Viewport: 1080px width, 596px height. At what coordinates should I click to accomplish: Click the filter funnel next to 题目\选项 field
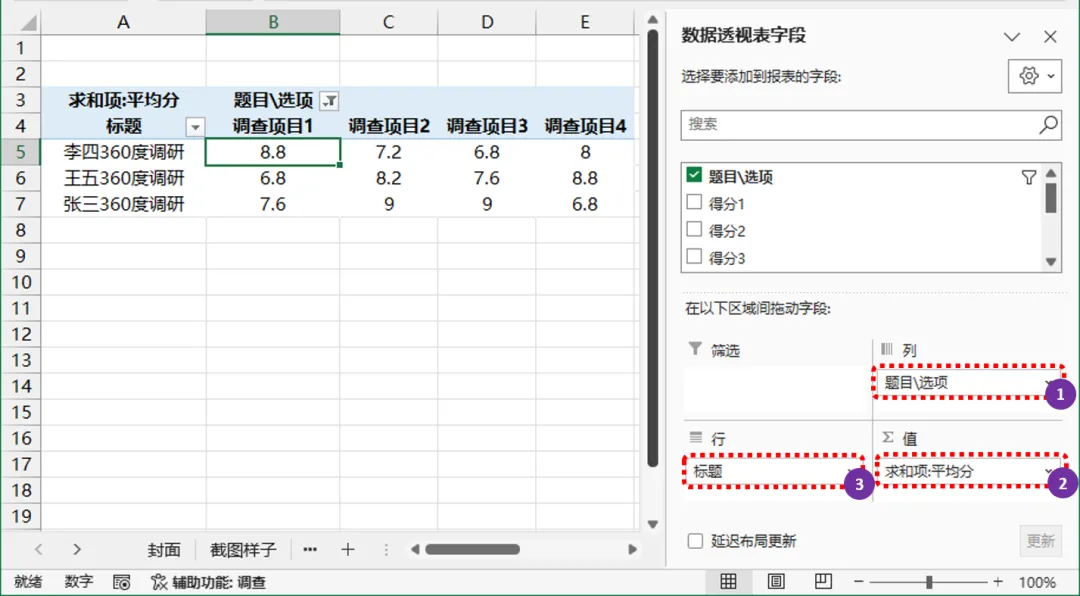1028,177
